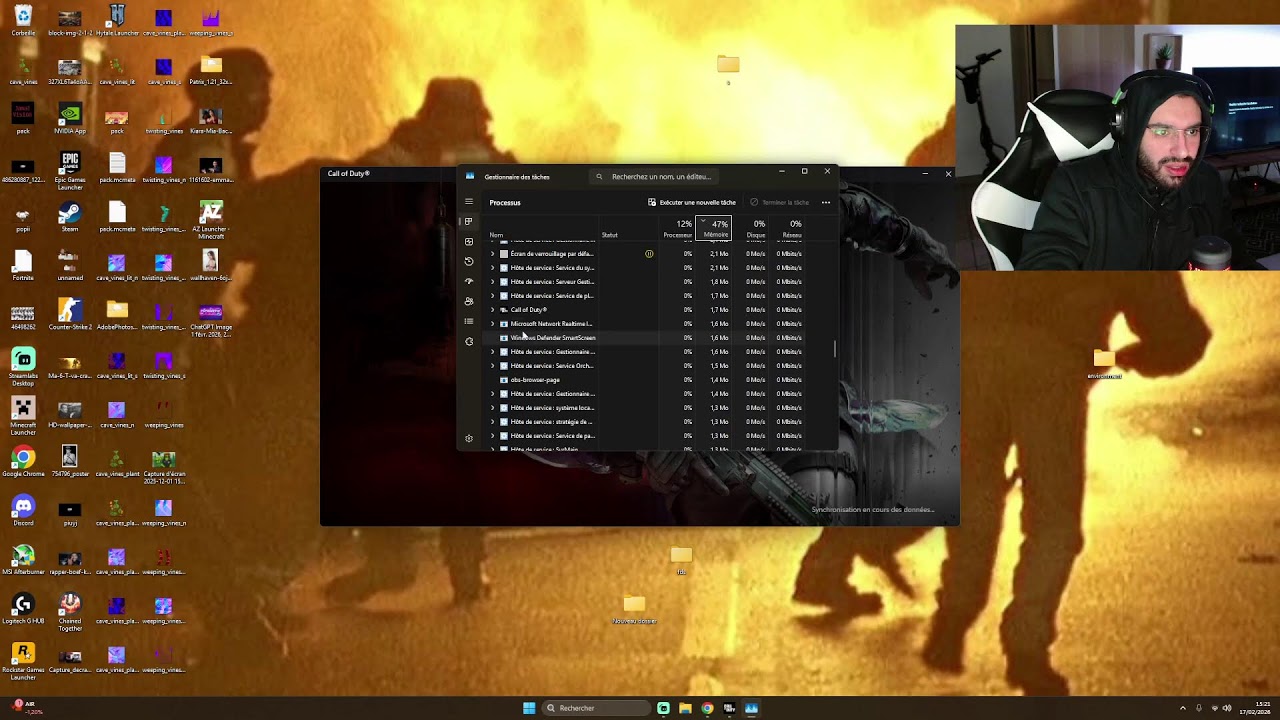
Task: Expand the "Hôte de service : Serveur Gesti..." row
Action: click(x=492, y=282)
